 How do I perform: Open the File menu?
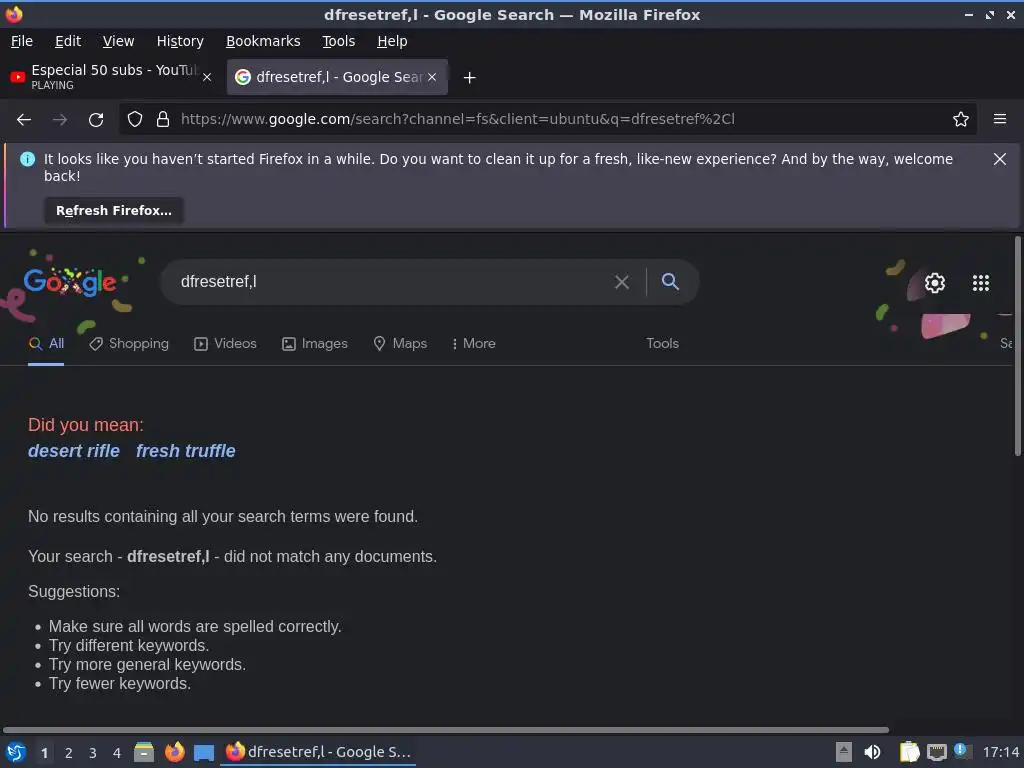coord(22,41)
